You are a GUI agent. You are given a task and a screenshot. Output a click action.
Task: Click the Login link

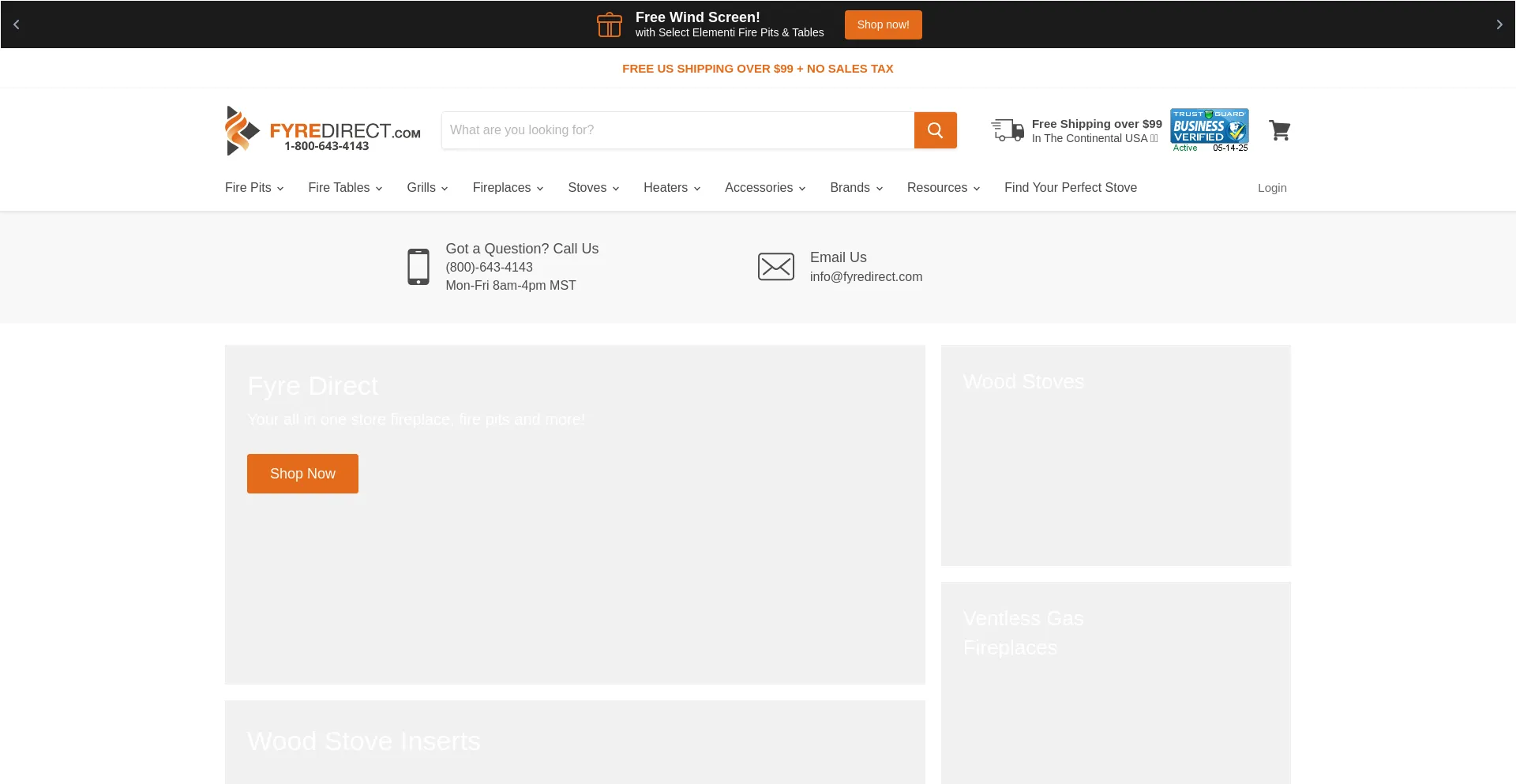[1271, 188]
